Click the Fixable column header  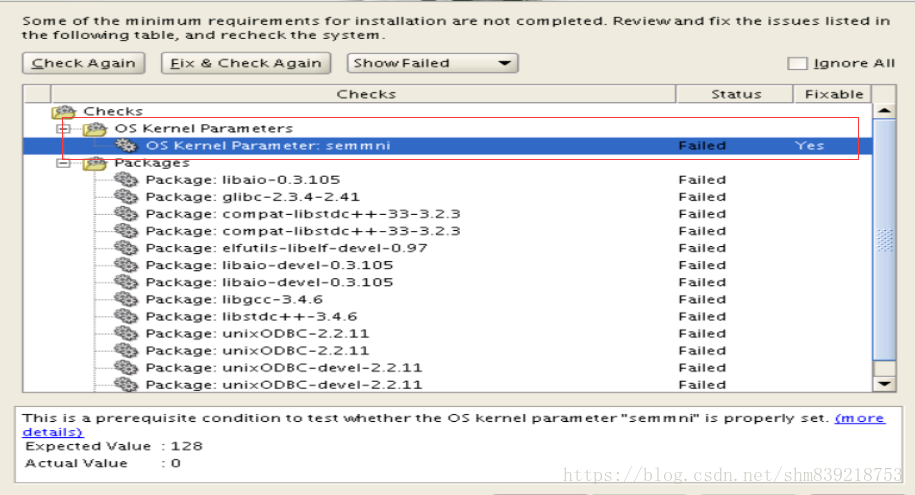(x=833, y=94)
